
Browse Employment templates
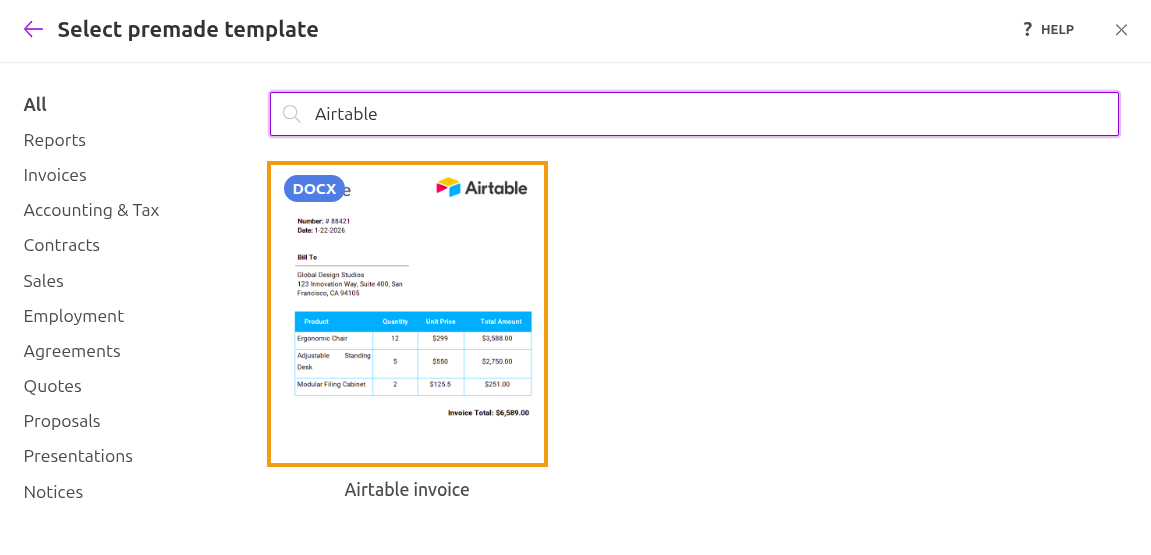coord(73,316)
